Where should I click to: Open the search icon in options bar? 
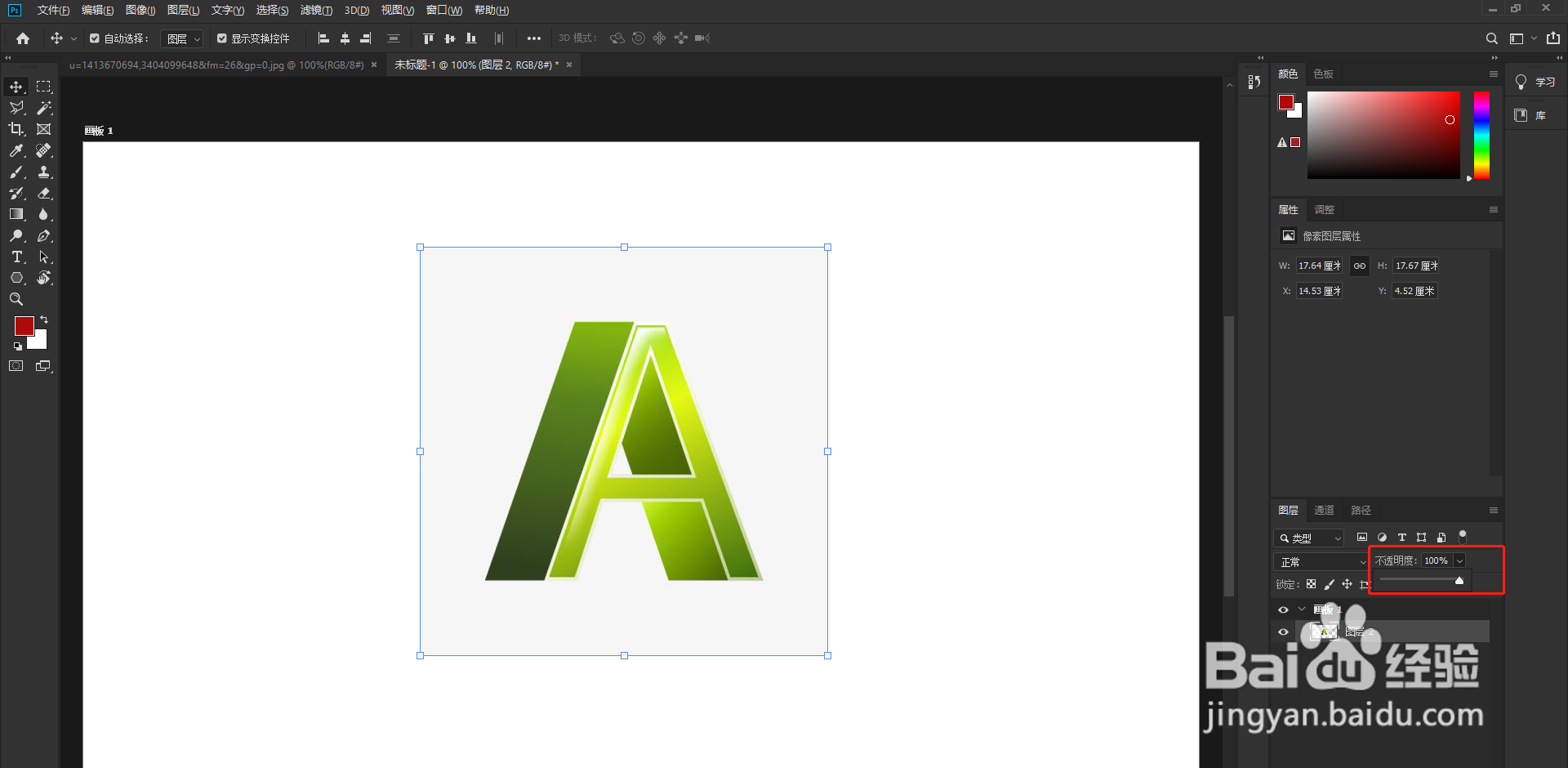click(x=1491, y=38)
